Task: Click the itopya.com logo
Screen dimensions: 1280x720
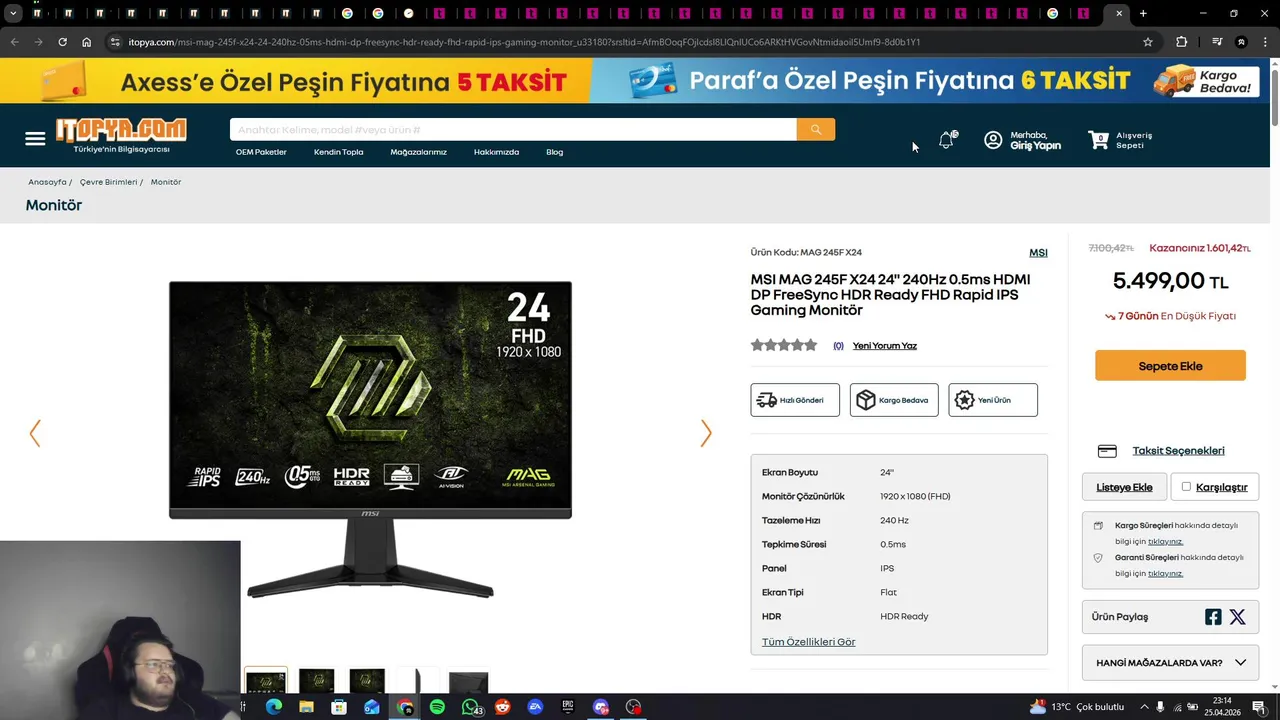Action: (121, 135)
